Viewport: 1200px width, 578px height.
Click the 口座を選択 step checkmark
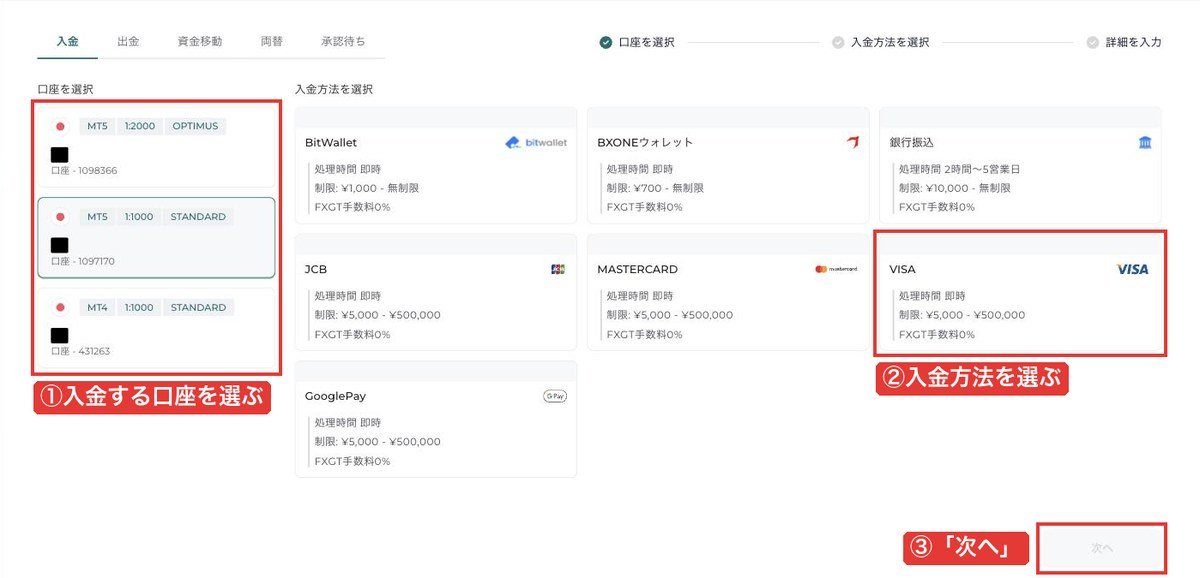[606, 42]
